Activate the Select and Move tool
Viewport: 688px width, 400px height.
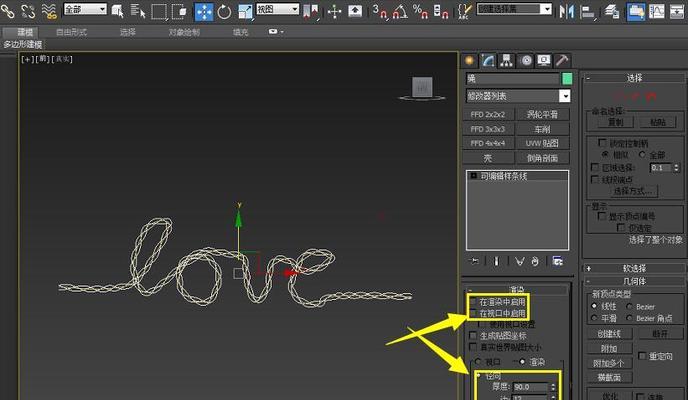pos(204,11)
